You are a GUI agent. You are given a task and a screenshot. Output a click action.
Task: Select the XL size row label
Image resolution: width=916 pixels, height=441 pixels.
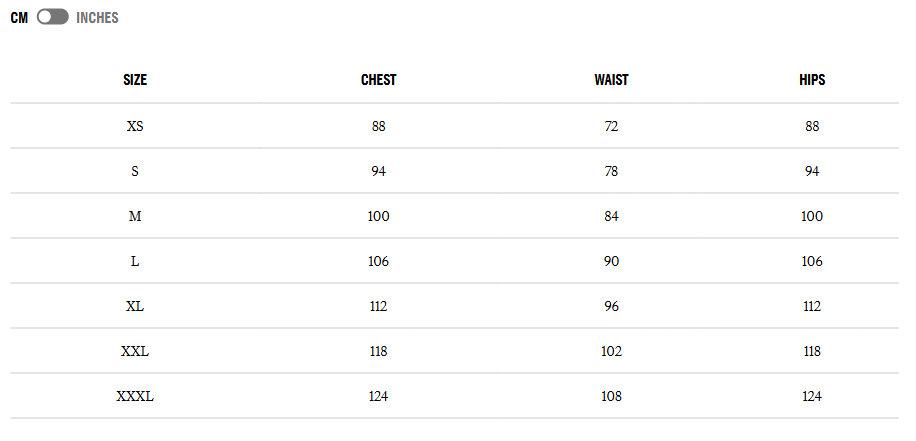click(x=135, y=307)
